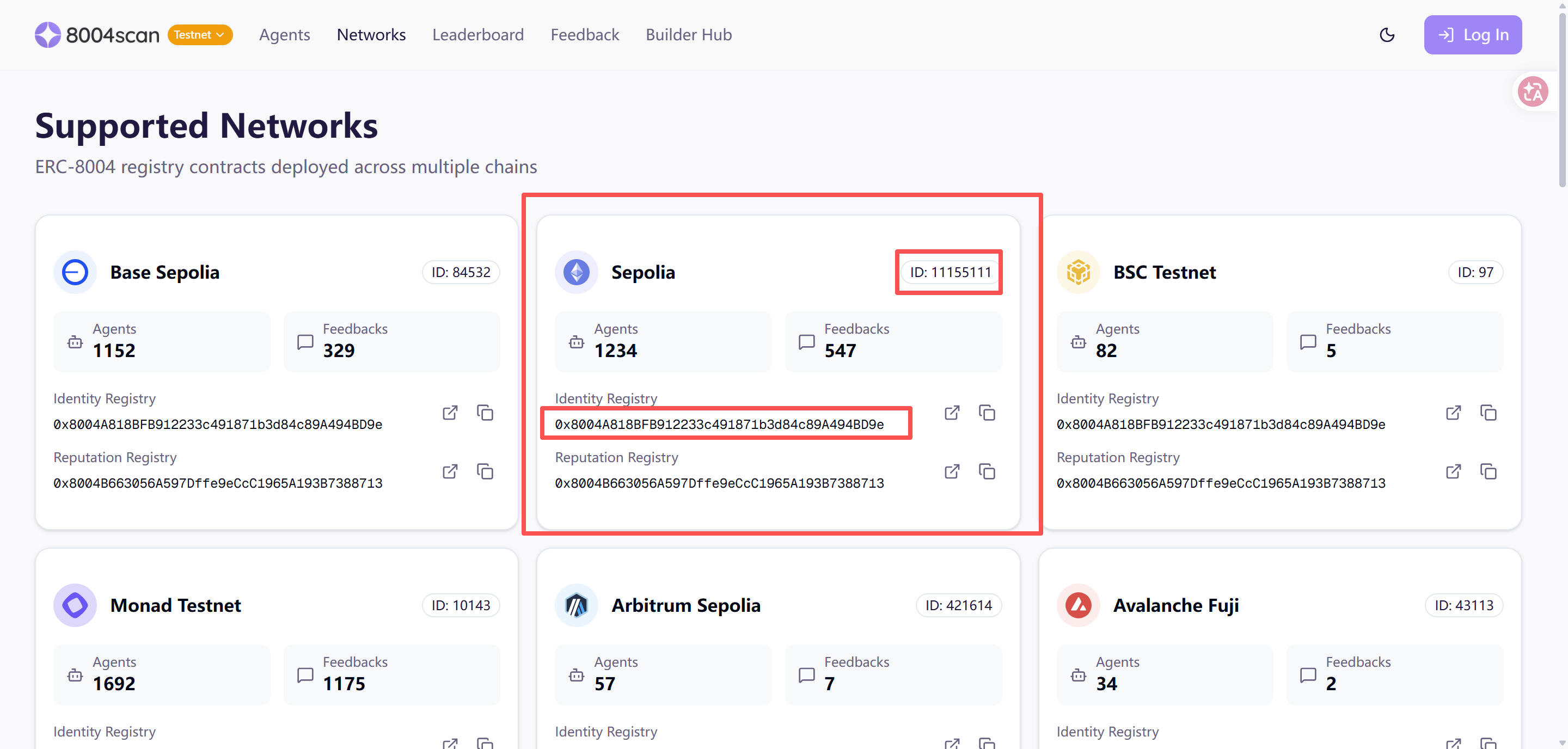Image resolution: width=1568 pixels, height=749 pixels.
Task: Toggle dark mode moon icon
Action: coord(1387,35)
